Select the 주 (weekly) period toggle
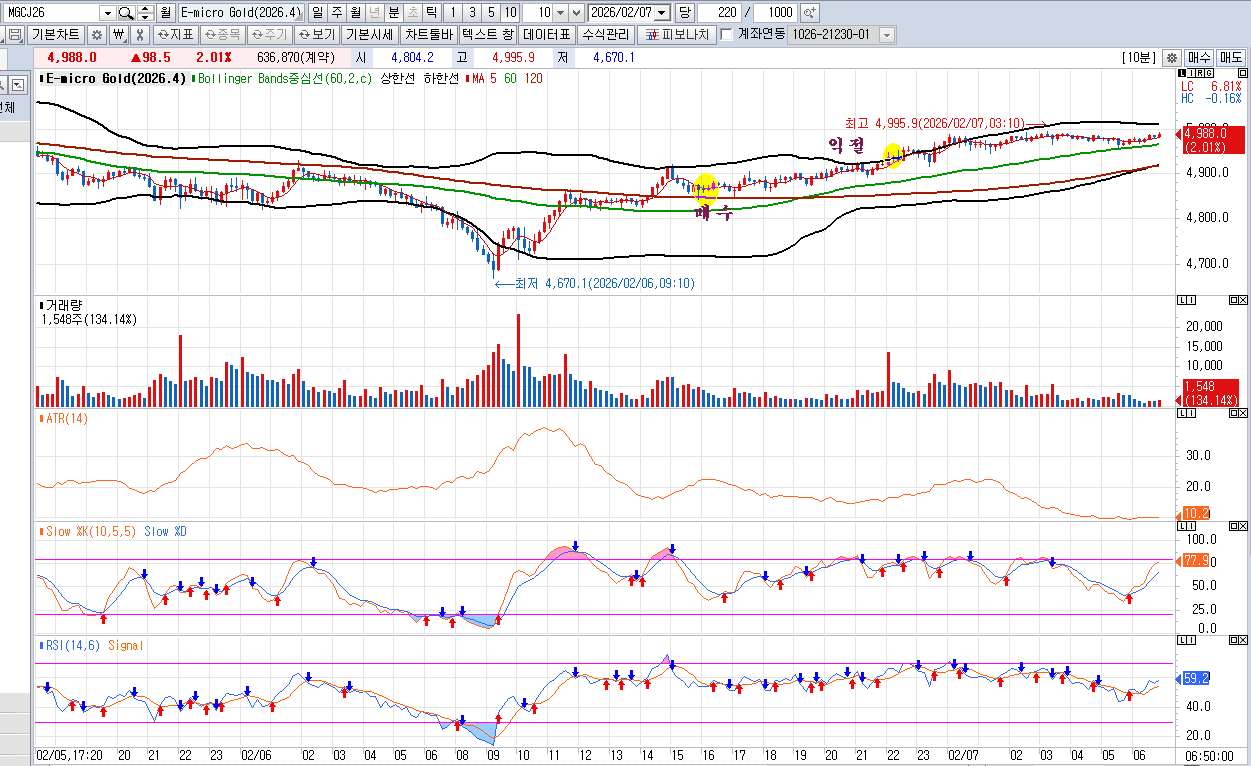Viewport: 1251px width, 766px height. coord(335,13)
